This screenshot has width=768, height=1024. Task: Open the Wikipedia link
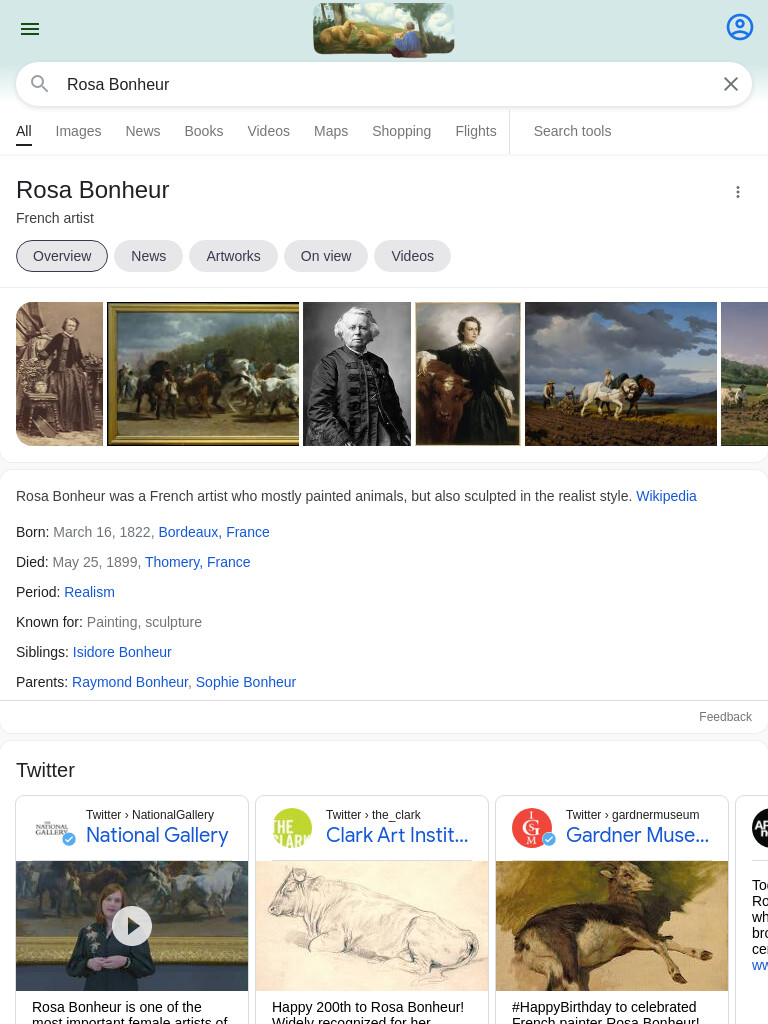[666, 496]
